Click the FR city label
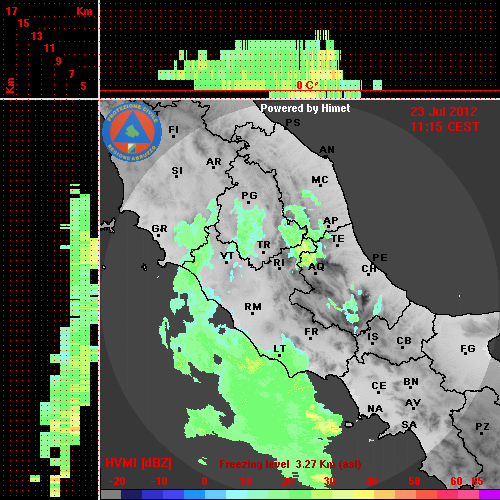 (311, 333)
